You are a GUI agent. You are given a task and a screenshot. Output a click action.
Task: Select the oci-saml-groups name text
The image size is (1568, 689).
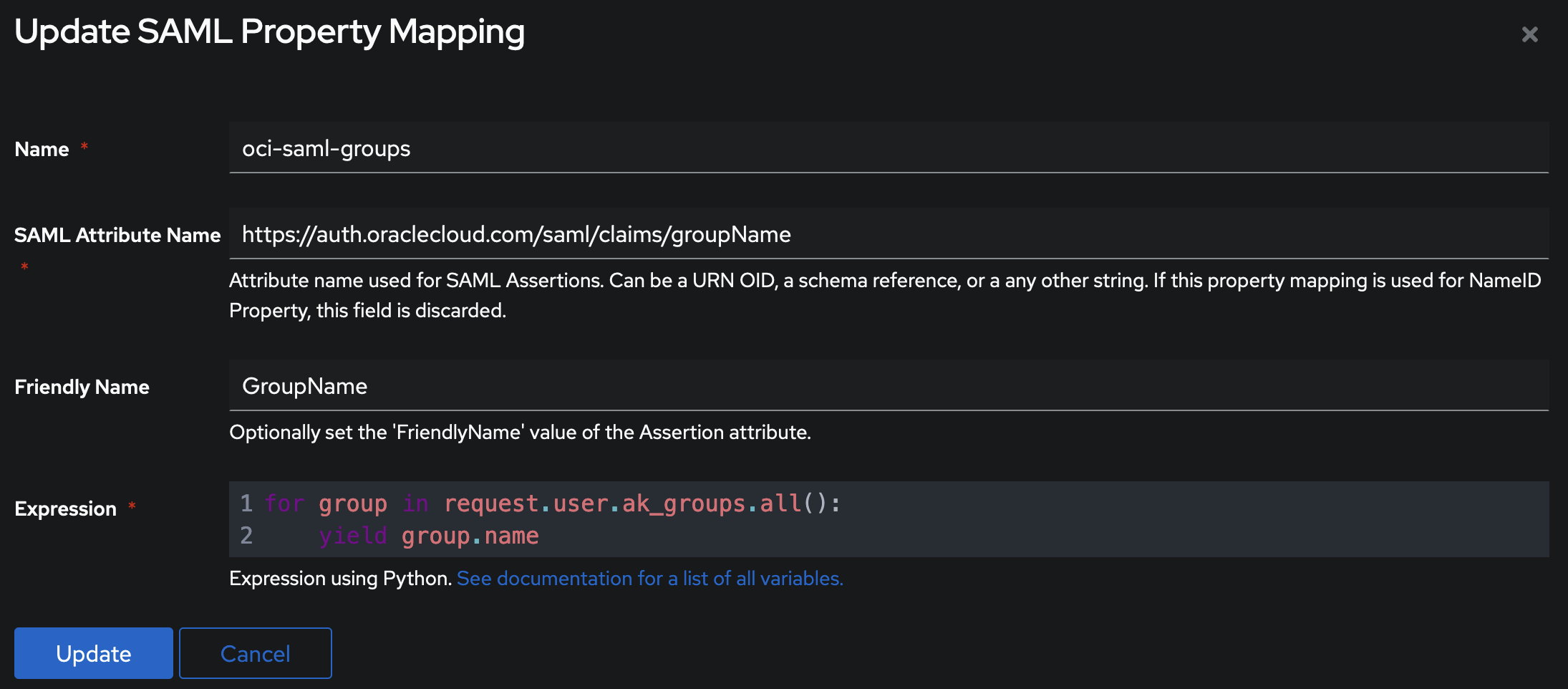point(326,148)
